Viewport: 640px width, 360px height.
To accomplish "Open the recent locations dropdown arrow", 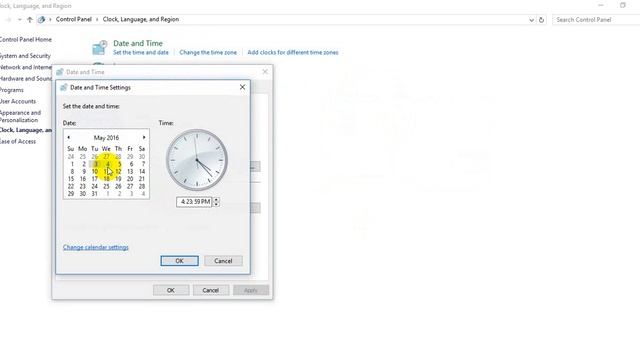I will 19,20.
